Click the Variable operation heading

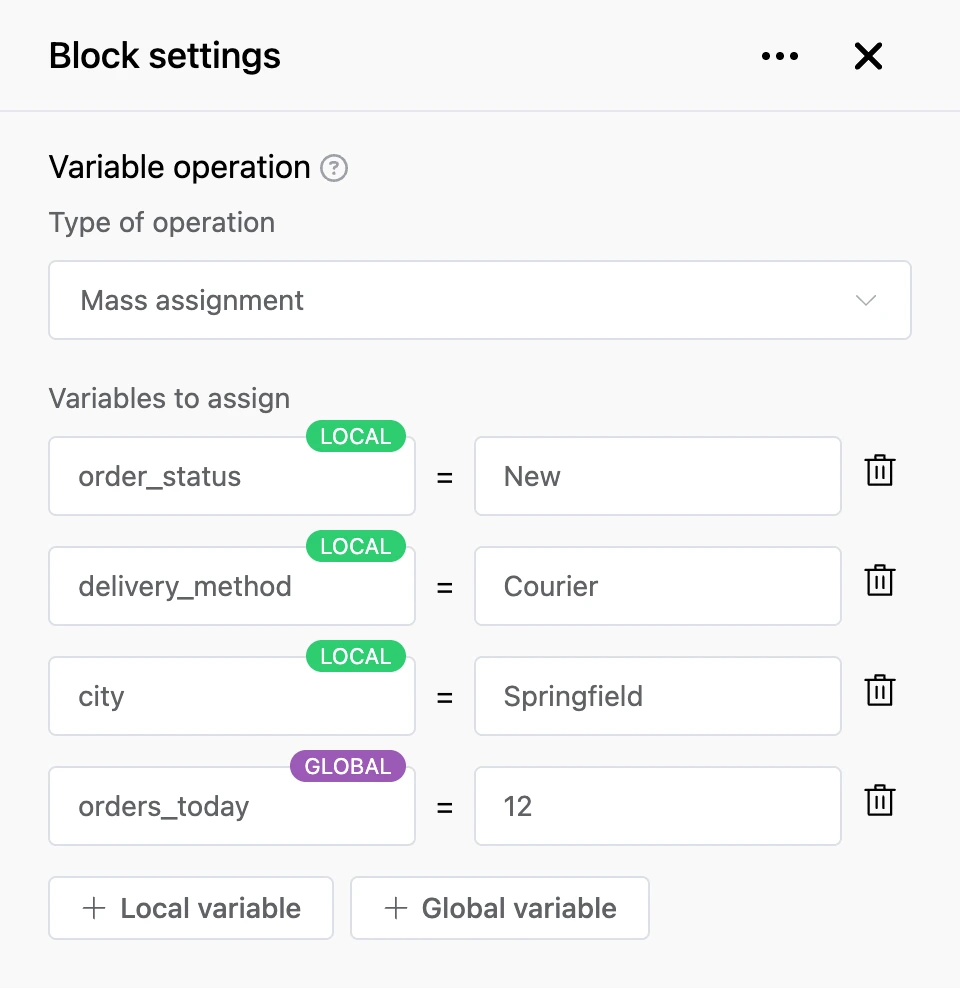point(180,168)
